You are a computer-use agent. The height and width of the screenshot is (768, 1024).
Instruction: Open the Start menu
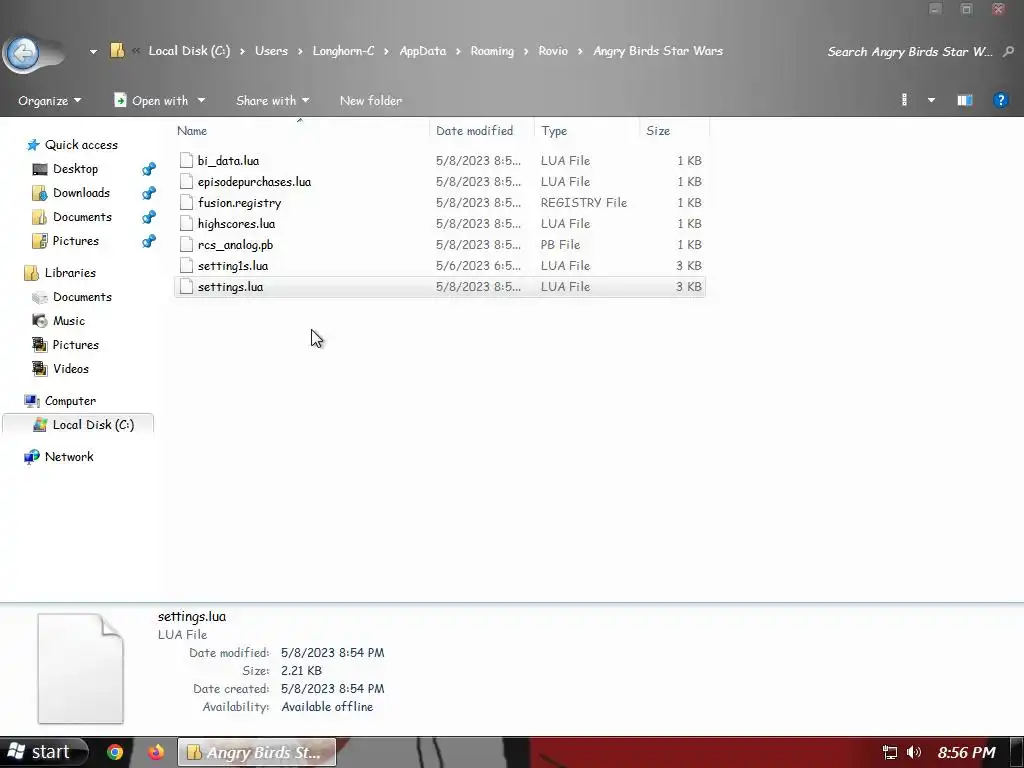(44, 752)
